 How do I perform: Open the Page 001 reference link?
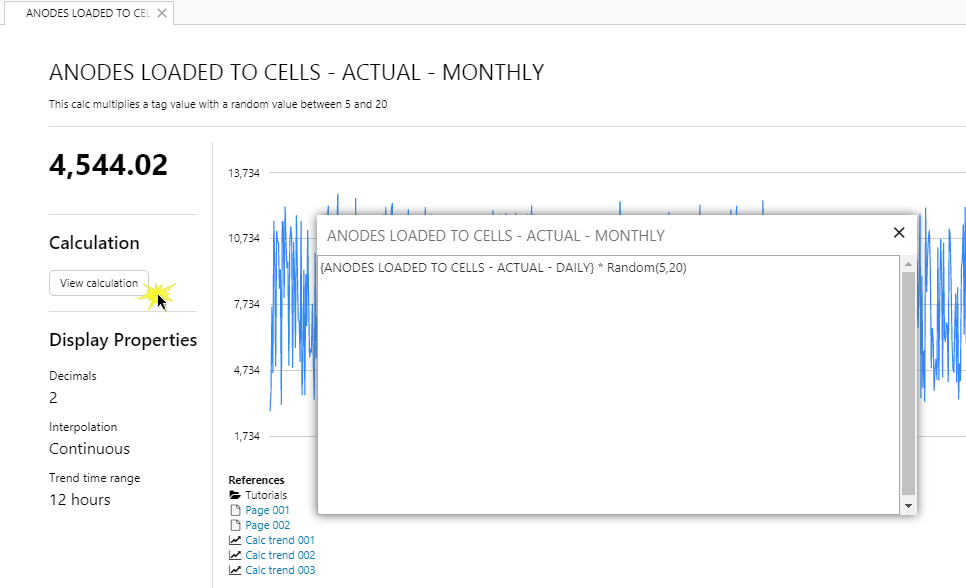(x=267, y=510)
